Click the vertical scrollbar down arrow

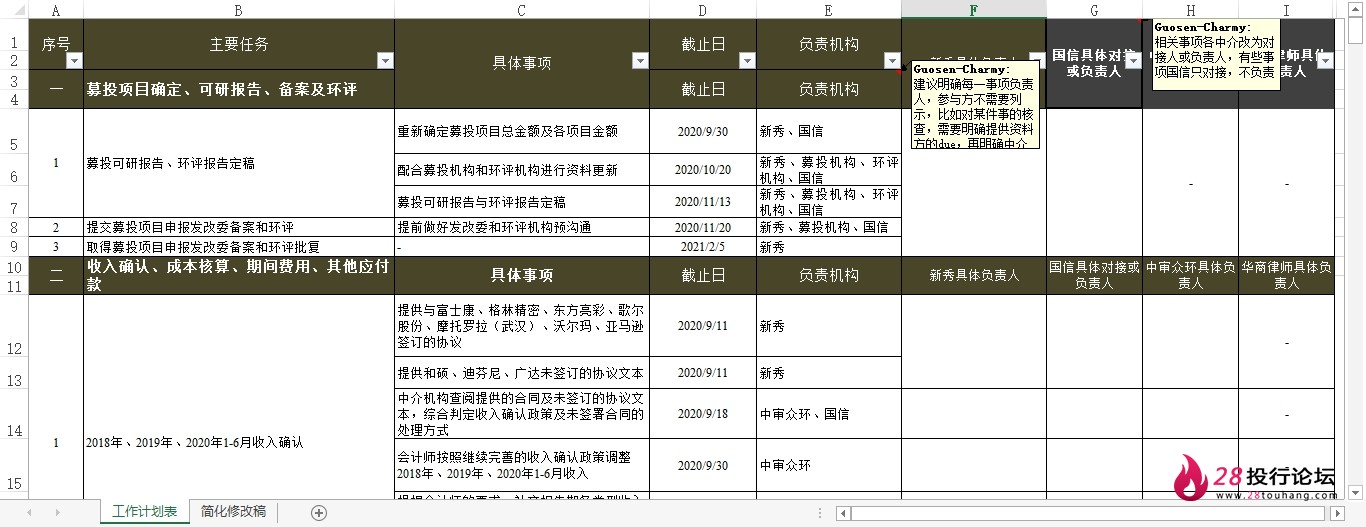coord(1357,492)
